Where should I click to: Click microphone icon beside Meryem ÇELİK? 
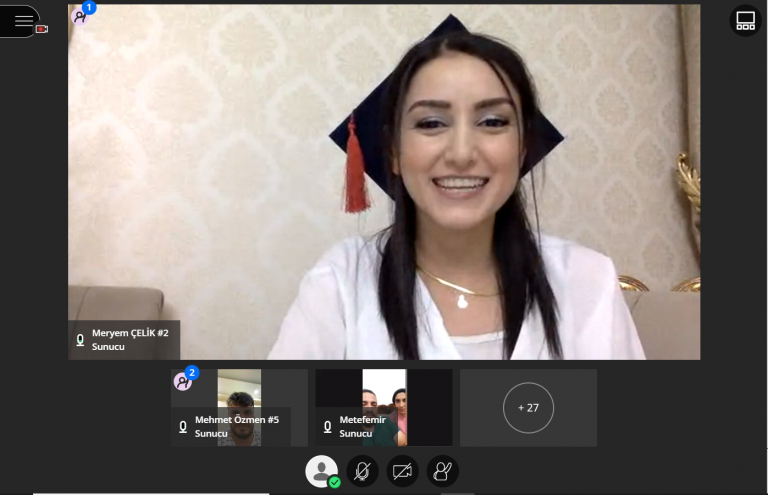tap(80, 340)
